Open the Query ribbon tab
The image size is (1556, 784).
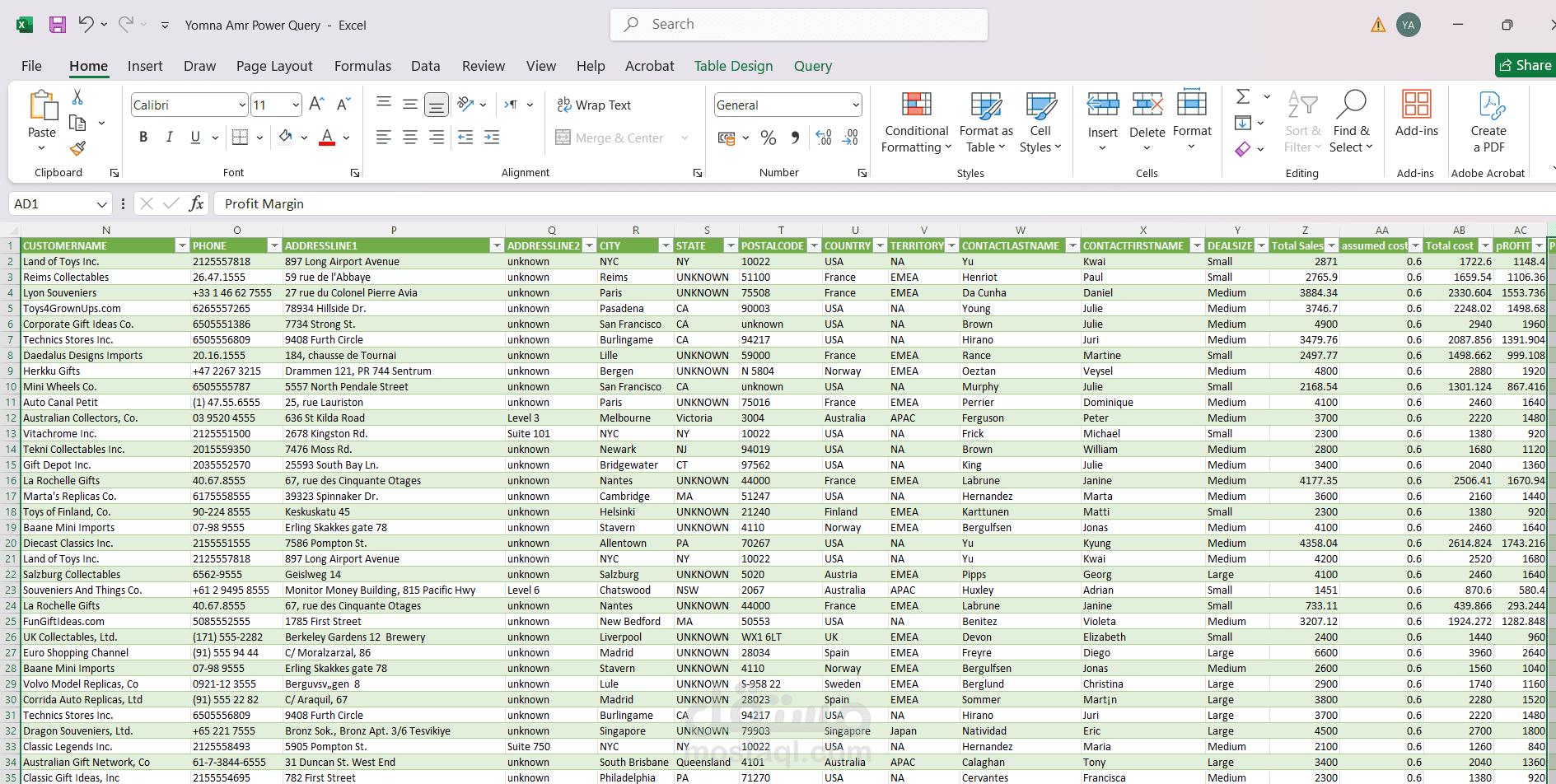point(812,66)
